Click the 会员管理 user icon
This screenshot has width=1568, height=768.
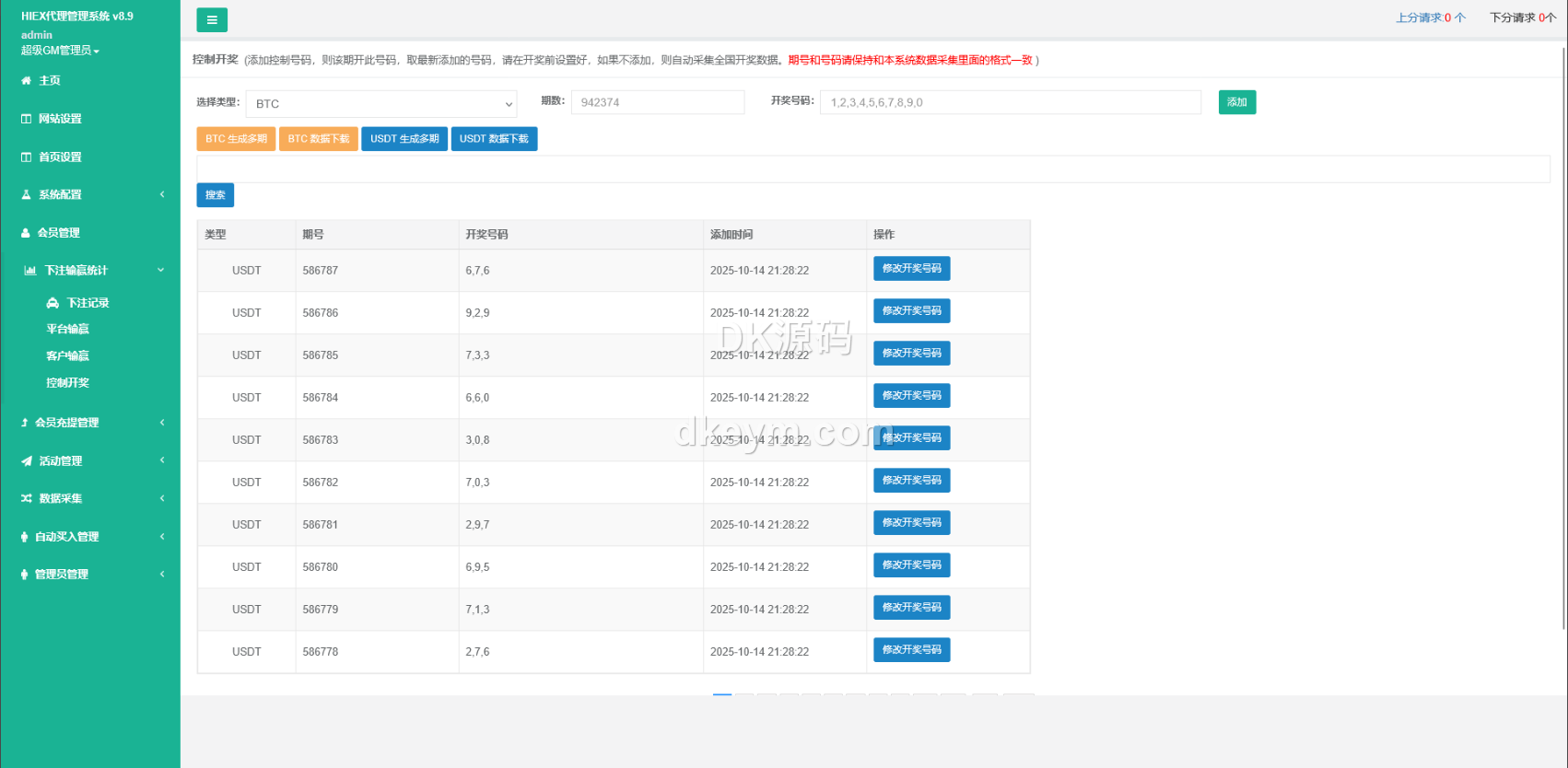tap(26, 233)
